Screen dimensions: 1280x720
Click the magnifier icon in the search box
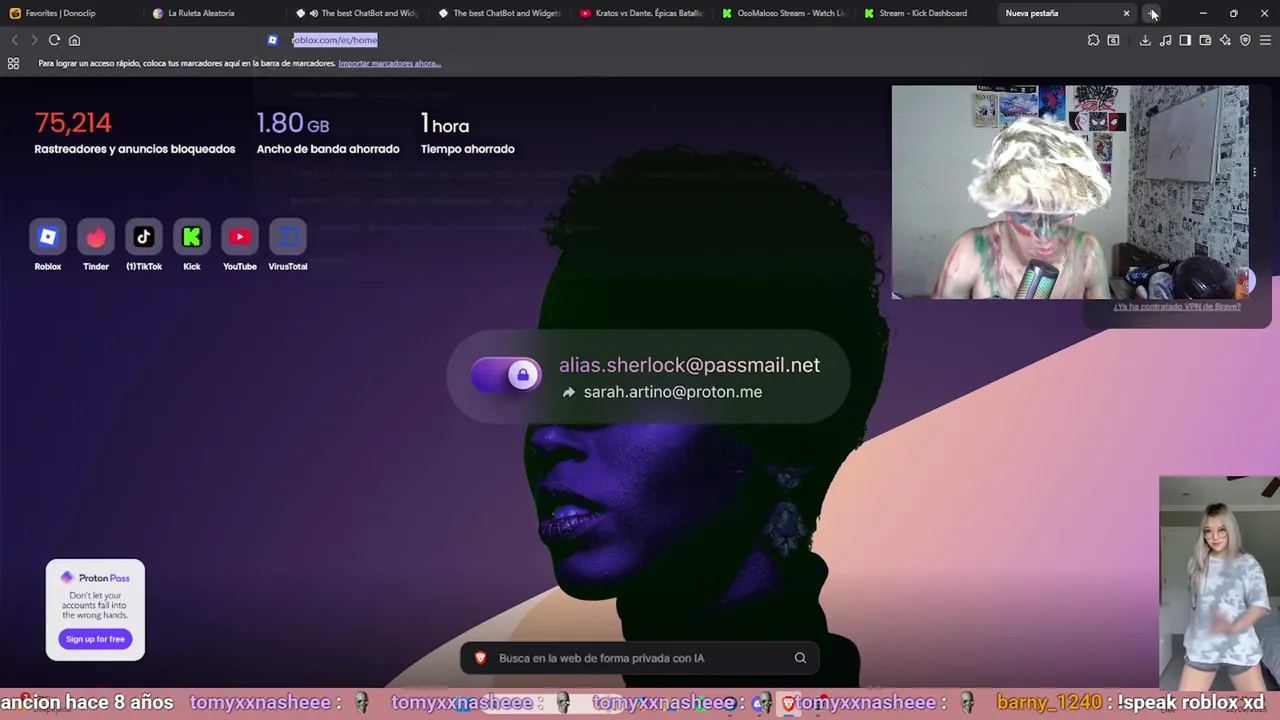tap(800, 658)
